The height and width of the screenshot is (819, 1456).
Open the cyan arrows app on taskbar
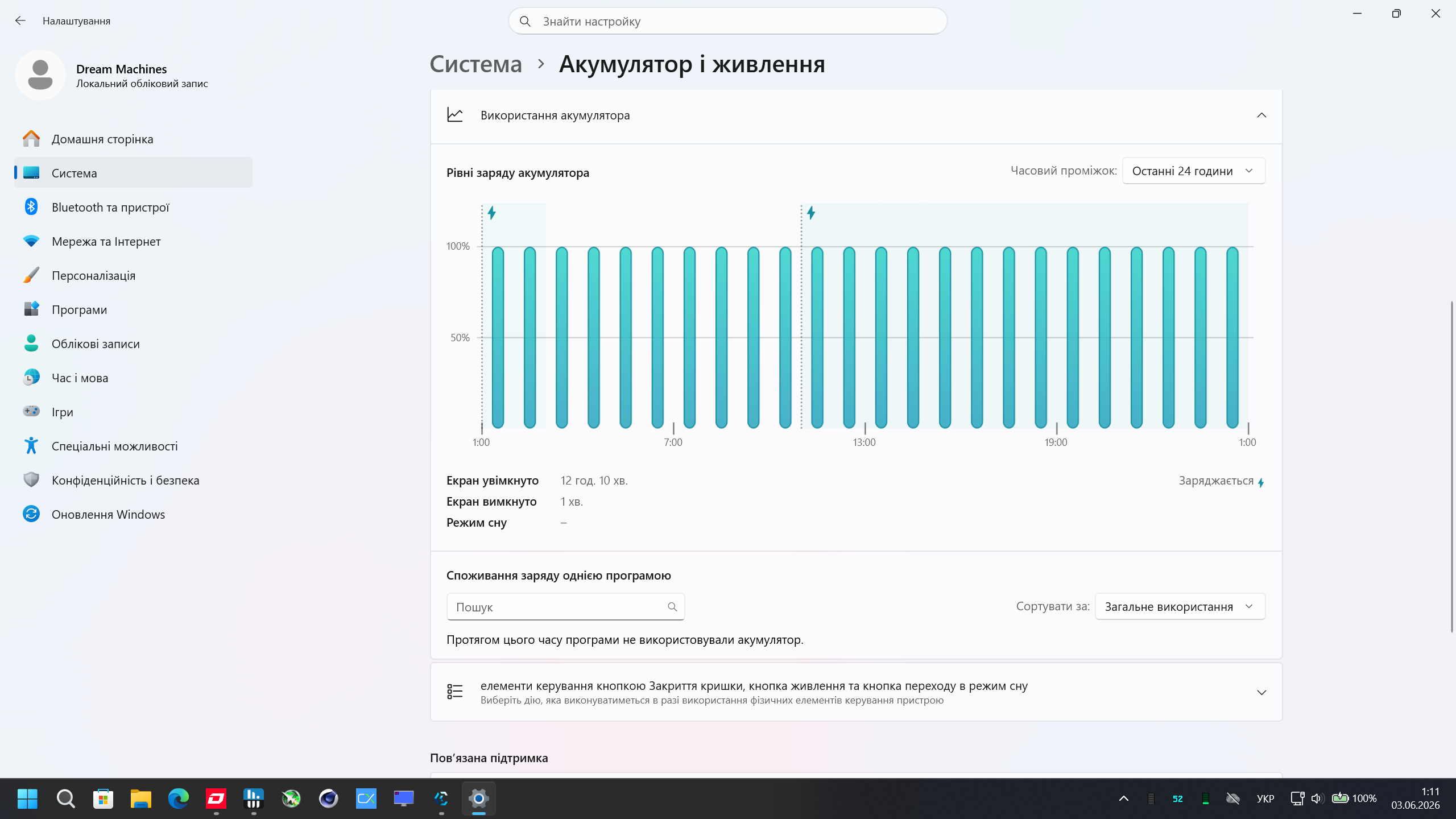coord(441,799)
